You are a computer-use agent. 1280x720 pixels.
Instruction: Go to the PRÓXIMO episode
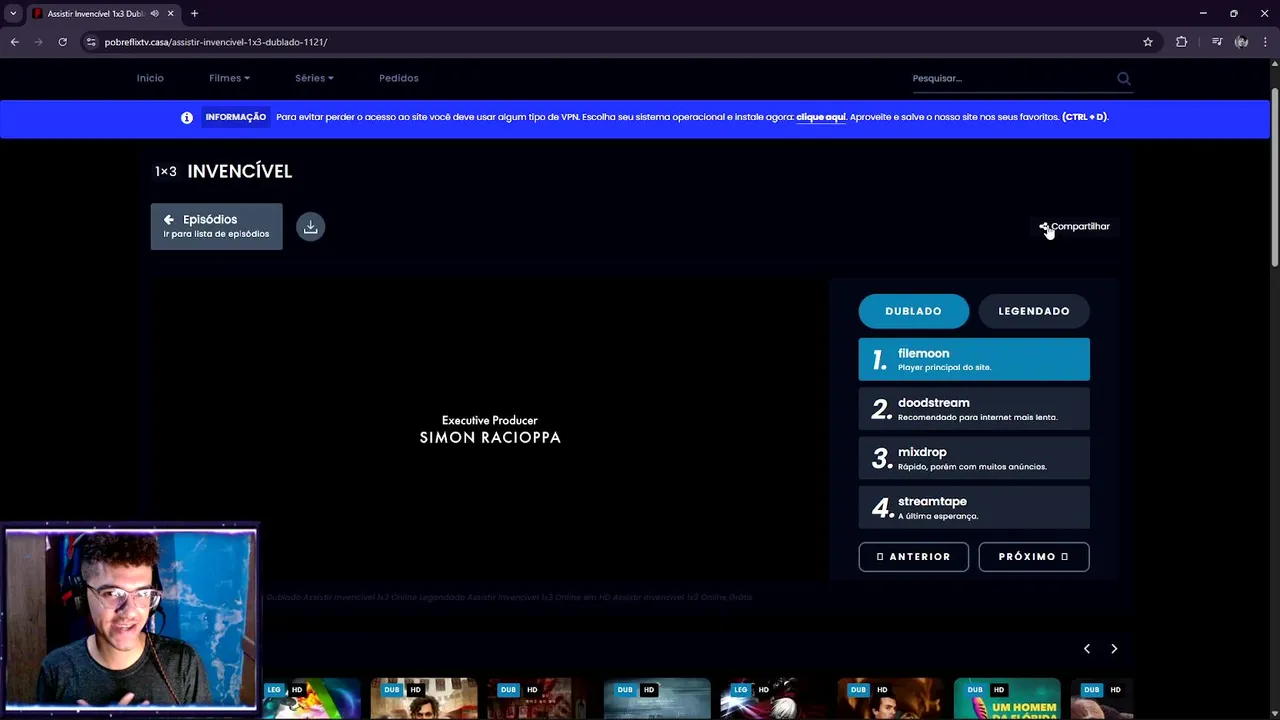click(1034, 557)
